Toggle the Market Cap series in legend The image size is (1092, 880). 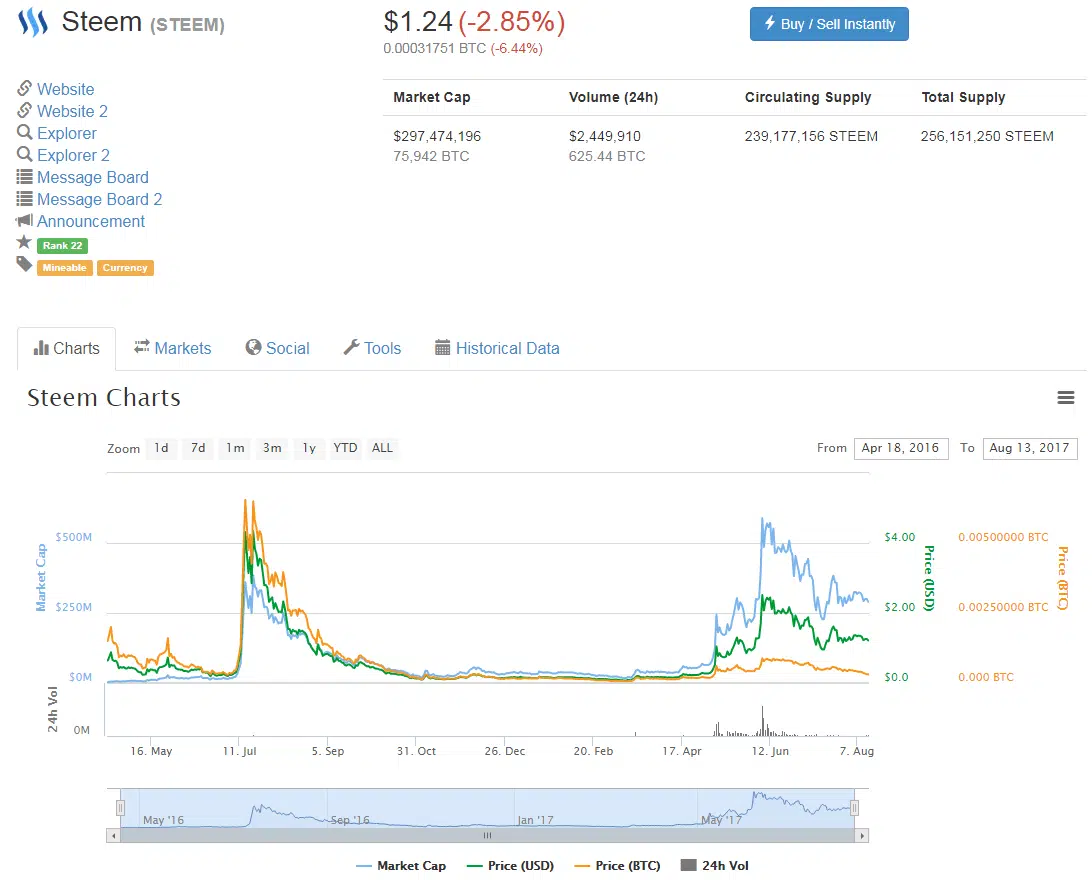point(400,865)
